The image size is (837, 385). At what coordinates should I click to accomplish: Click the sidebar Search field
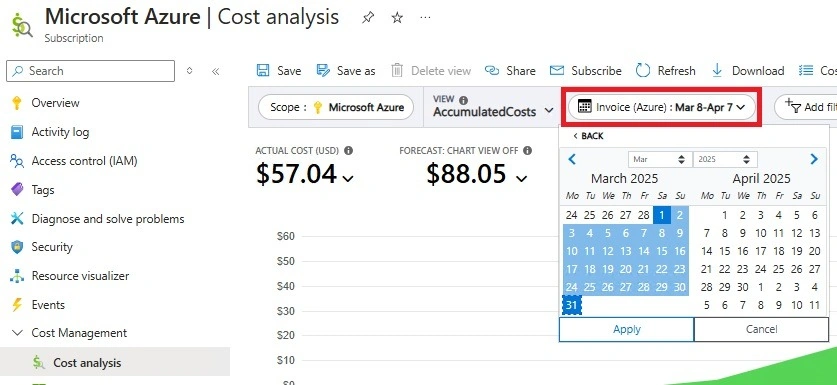pos(90,71)
